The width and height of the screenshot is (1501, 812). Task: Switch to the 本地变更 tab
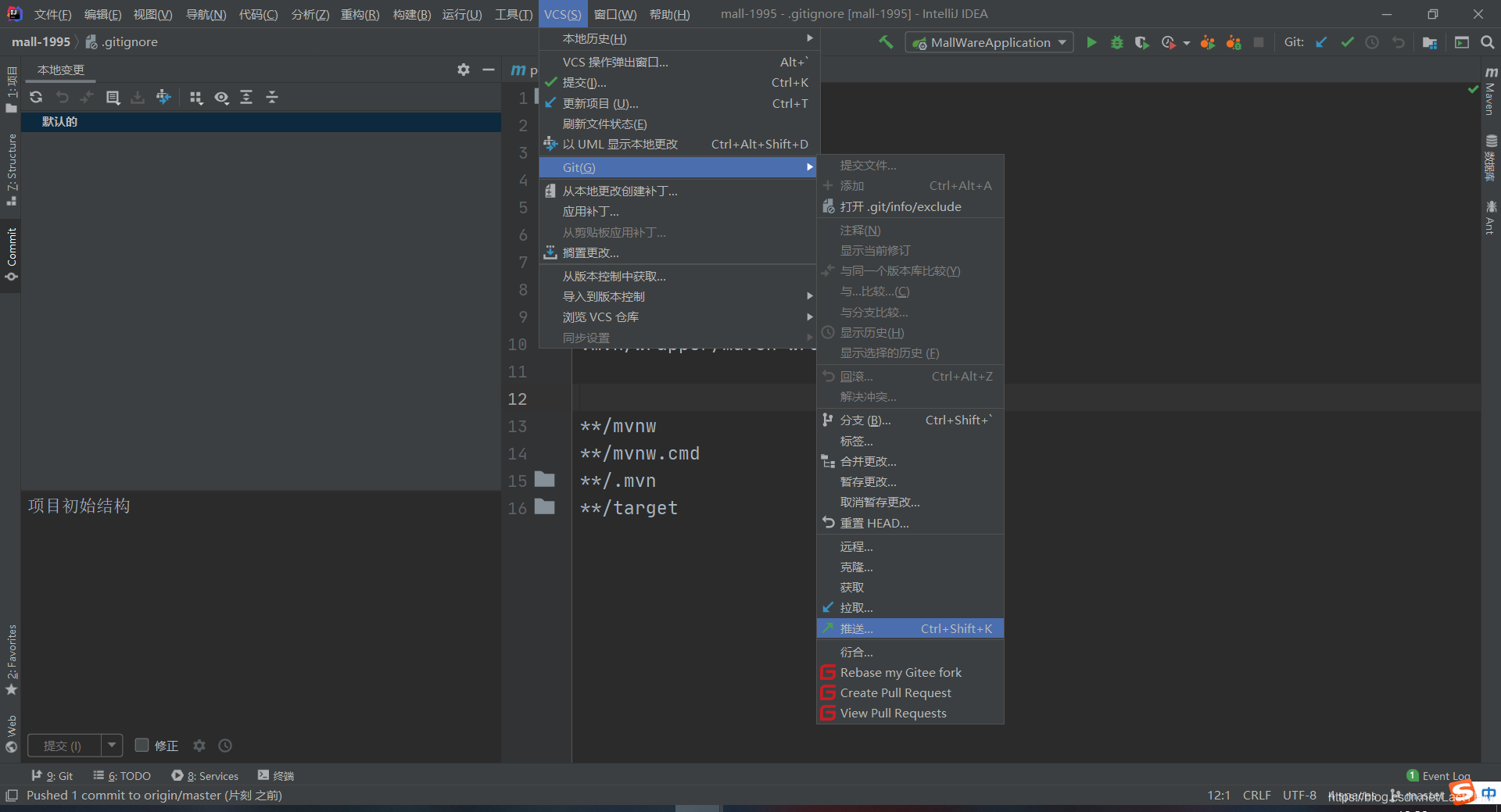click(x=61, y=70)
